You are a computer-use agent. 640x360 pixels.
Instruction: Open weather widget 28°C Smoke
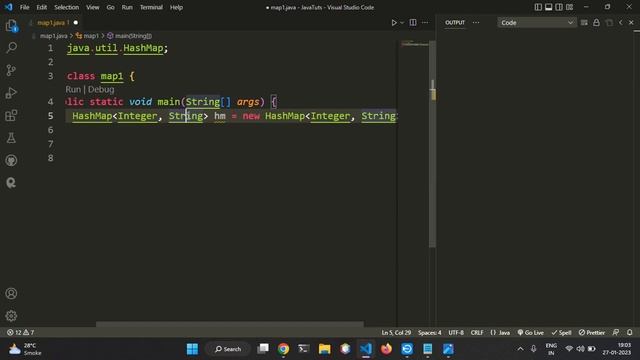24,349
